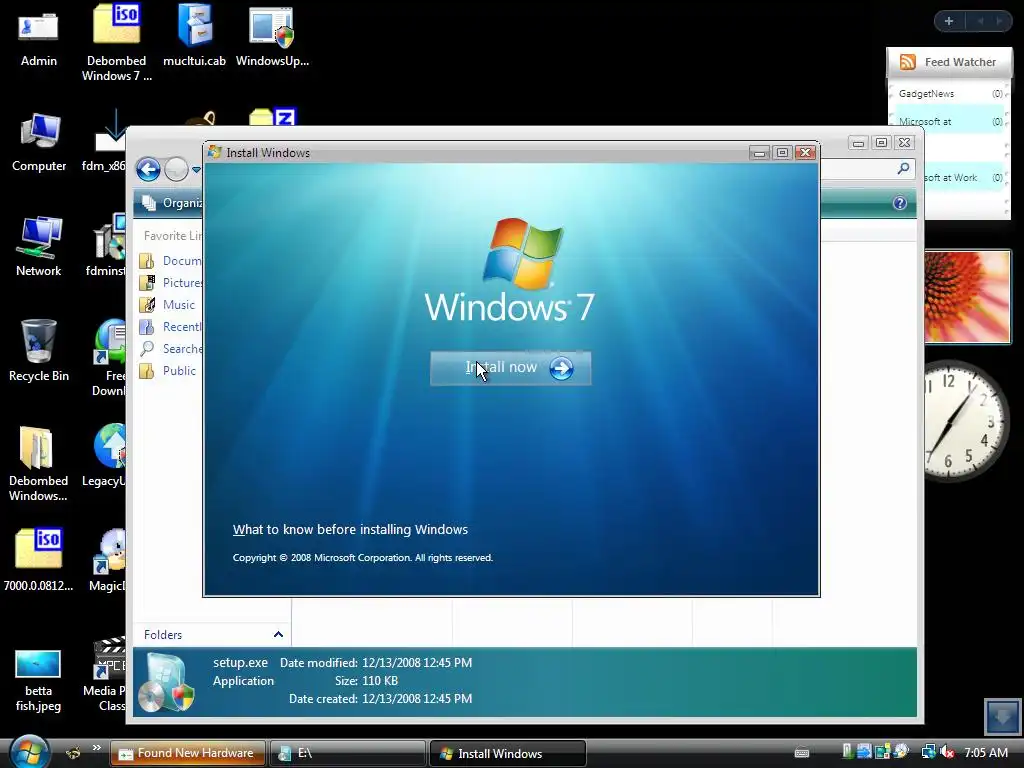
Task: Click previous gadget page arrow in sidebar
Action: pos(980,22)
